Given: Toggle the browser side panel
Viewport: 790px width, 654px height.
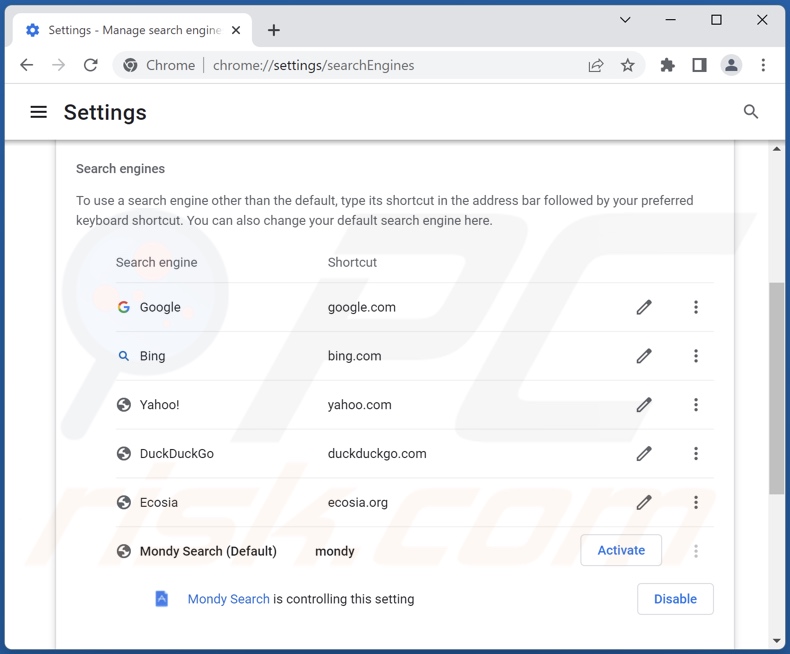Looking at the screenshot, I should point(699,65).
